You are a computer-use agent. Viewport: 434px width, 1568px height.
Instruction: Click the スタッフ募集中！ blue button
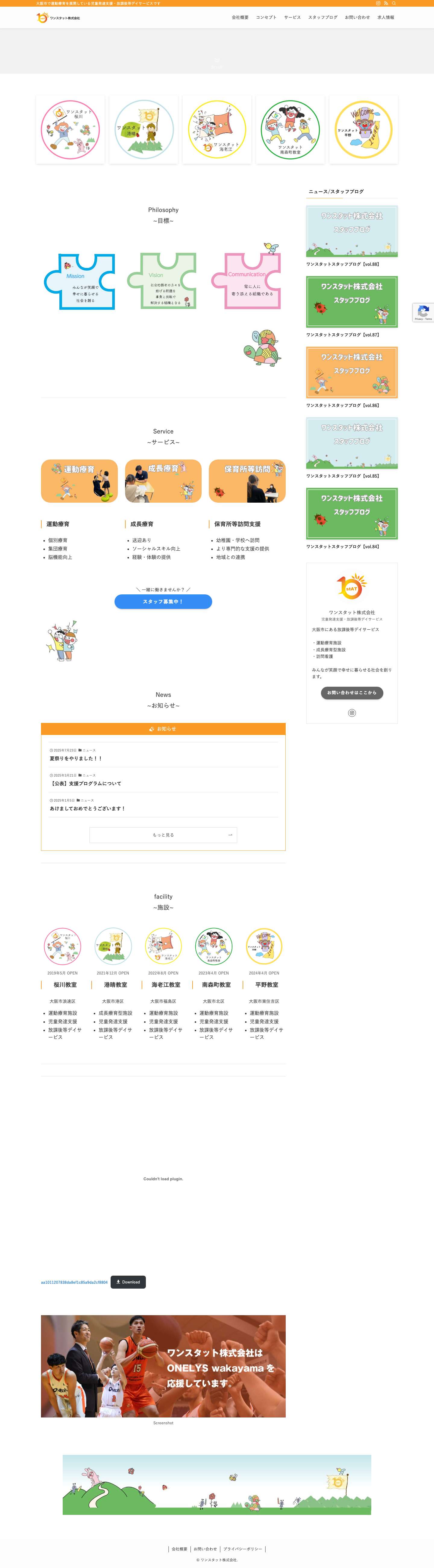(x=163, y=601)
